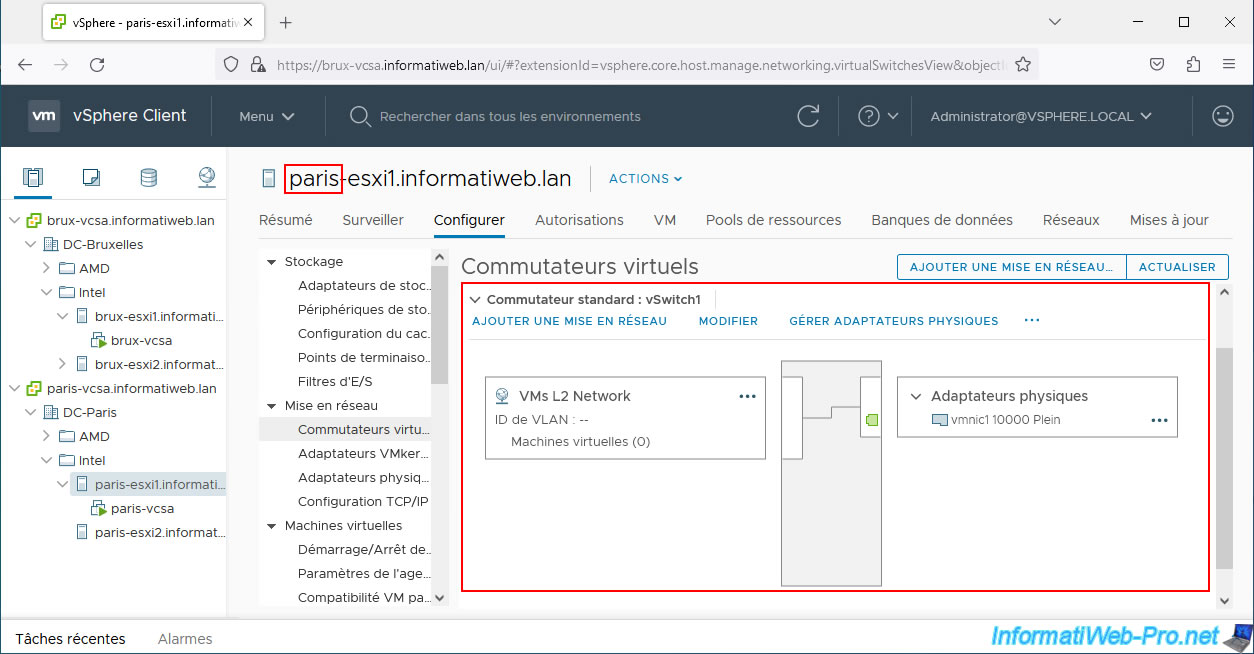Click GÉRER ADAPTATEURS PHYSIQUES link
Image resolution: width=1254 pixels, height=654 pixels.
[x=894, y=321]
